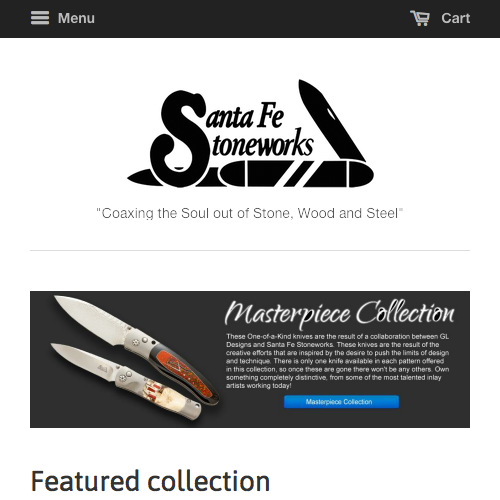Viewport: 500px width, 500px height.
Task: Click the Santa Fe Stoneworks logo
Action: click(250, 133)
